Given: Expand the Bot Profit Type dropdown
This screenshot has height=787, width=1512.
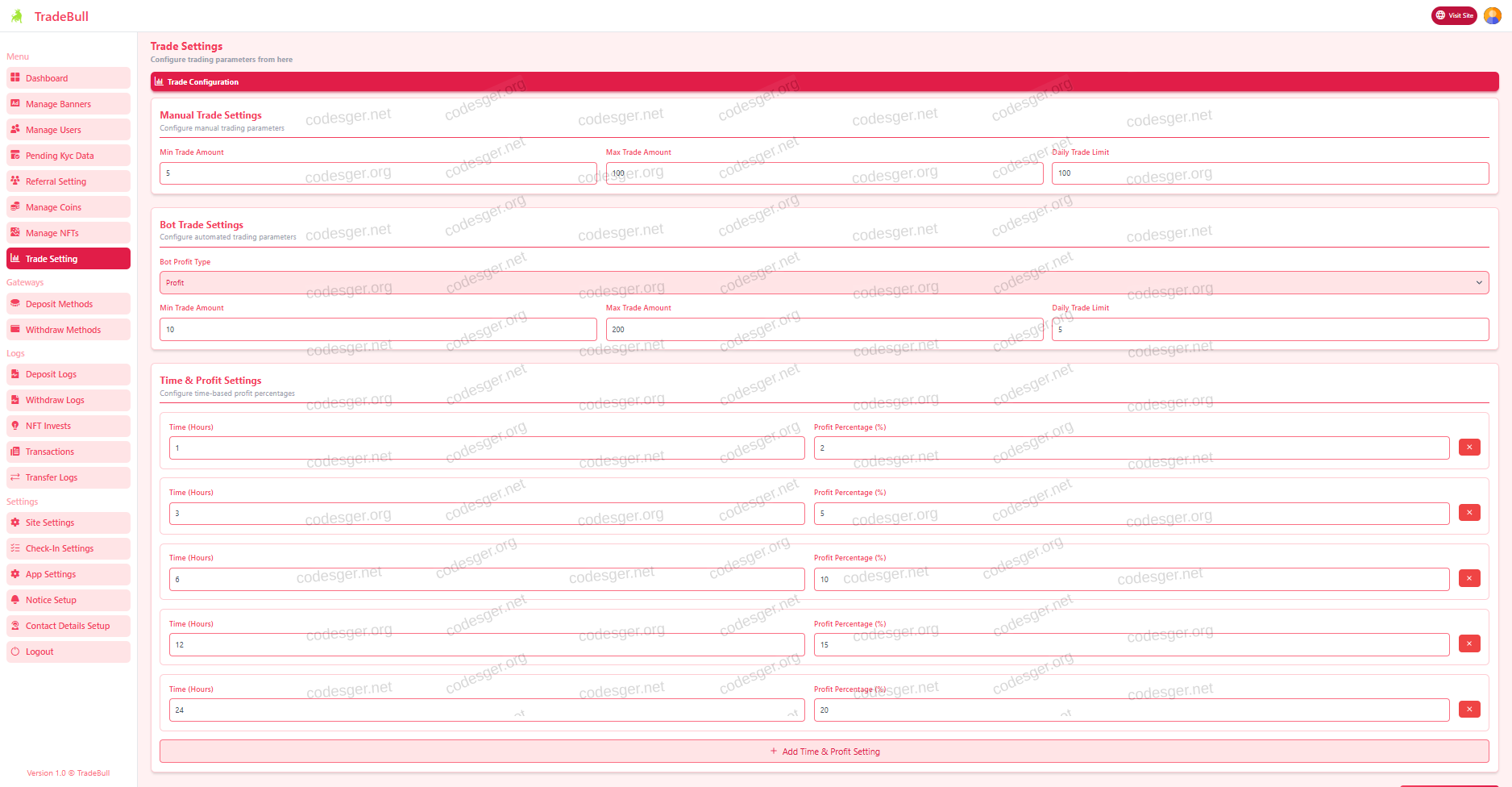Looking at the screenshot, I should click(823, 283).
